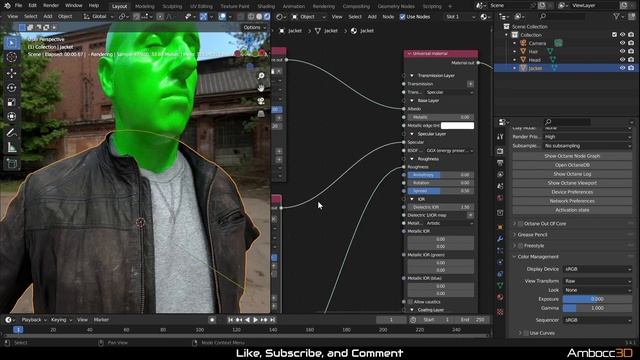Toggle the camera view icon in viewport
Viewport: 640px width, 360px height.
[x=261, y=101]
